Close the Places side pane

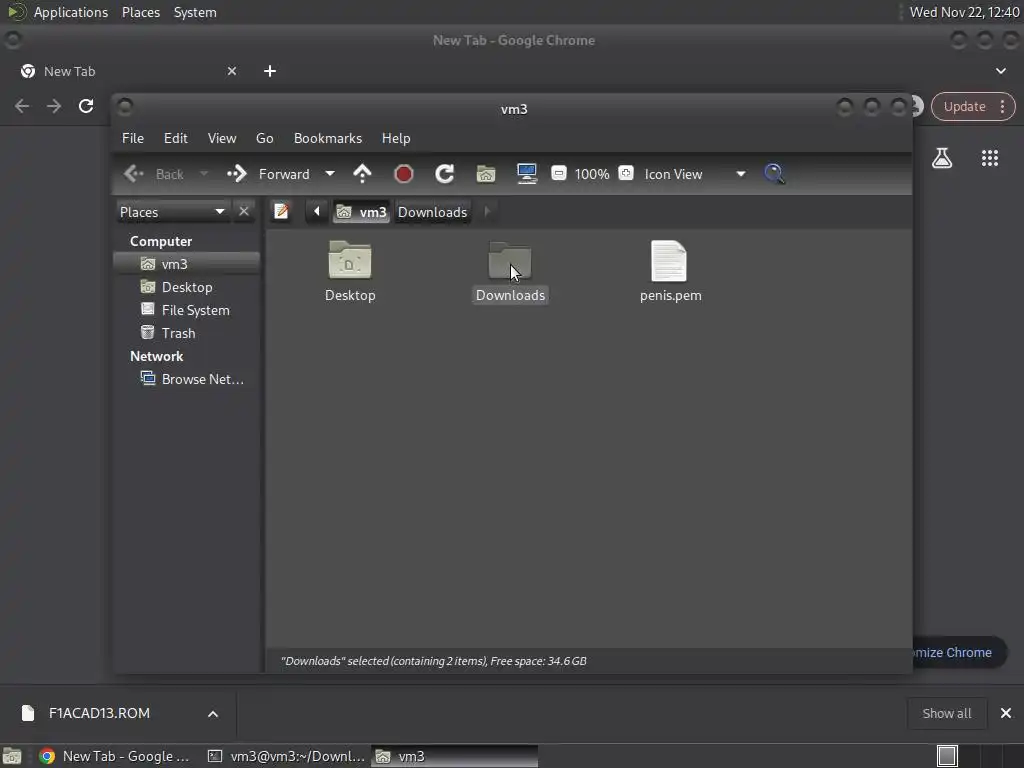pos(244,212)
